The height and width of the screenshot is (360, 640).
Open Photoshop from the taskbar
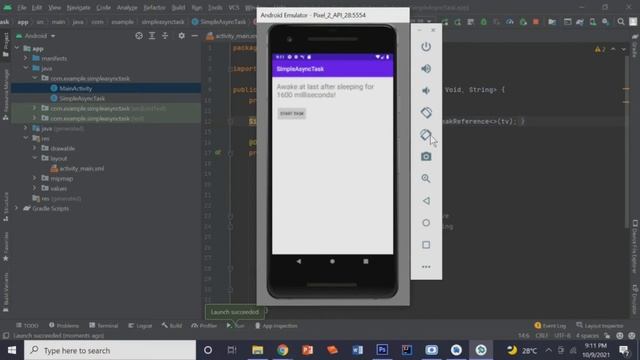382,350
